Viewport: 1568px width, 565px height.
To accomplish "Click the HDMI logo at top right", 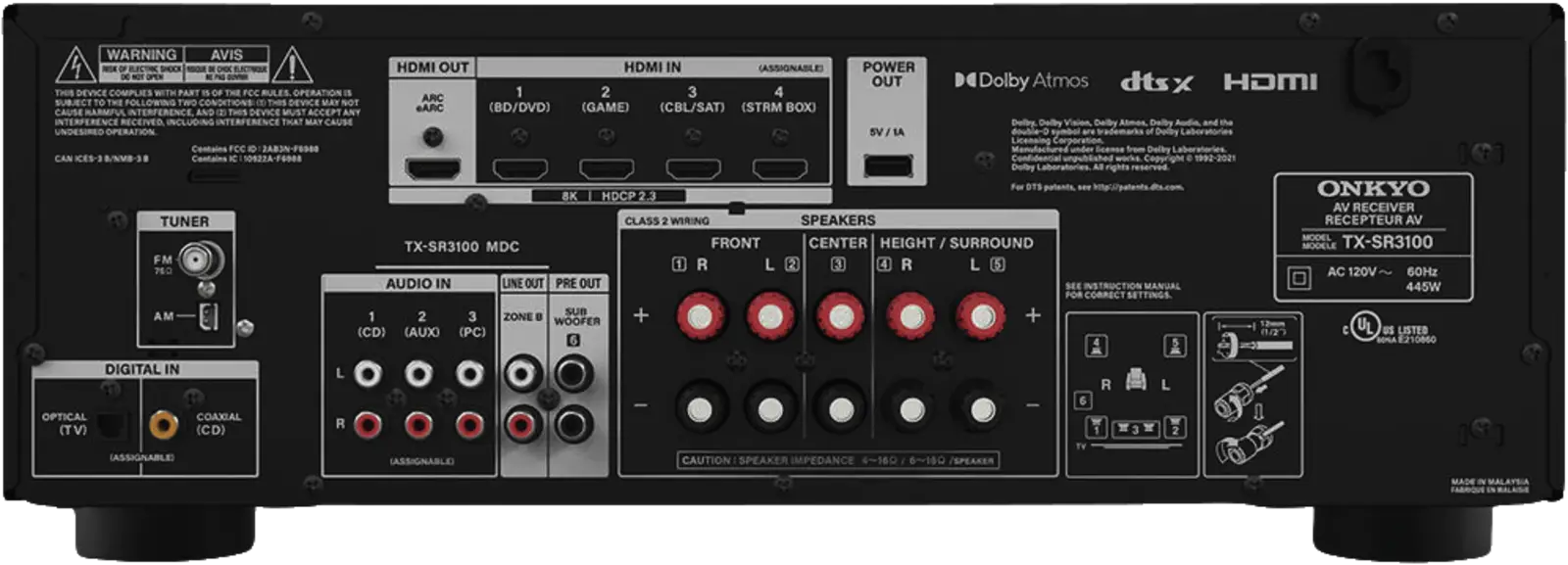I will click(x=1270, y=81).
